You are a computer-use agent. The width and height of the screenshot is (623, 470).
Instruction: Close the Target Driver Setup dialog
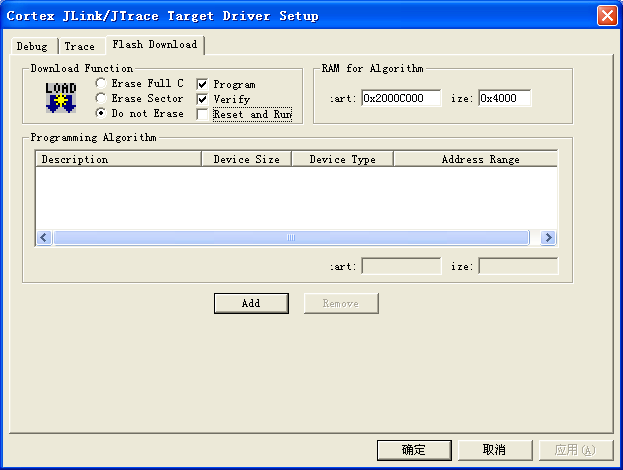[x=607, y=16]
